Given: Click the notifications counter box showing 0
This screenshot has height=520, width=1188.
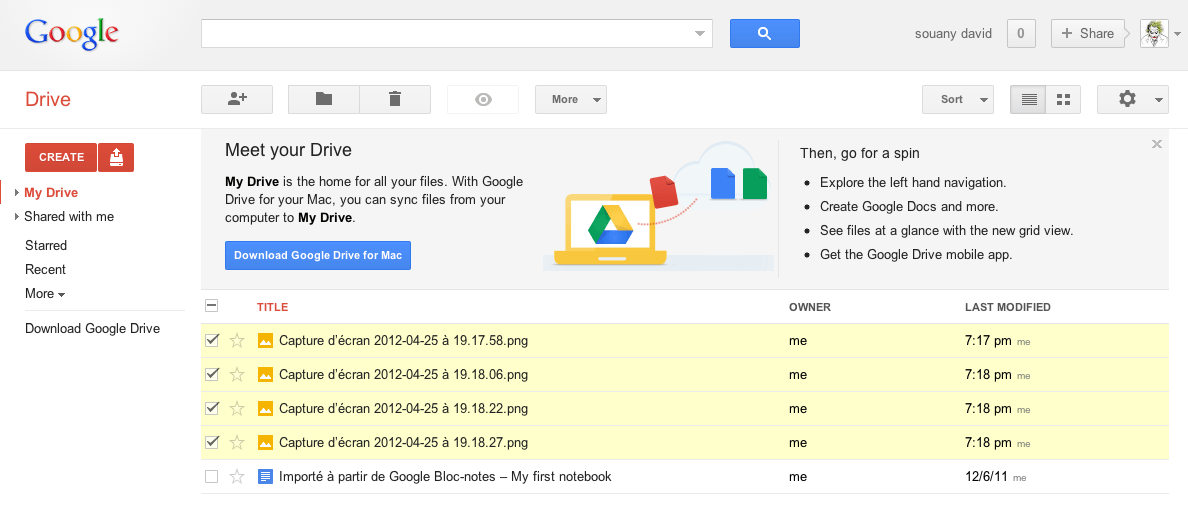Looking at the screenshot, I should pyautogui.click(x=1021, y=33).
